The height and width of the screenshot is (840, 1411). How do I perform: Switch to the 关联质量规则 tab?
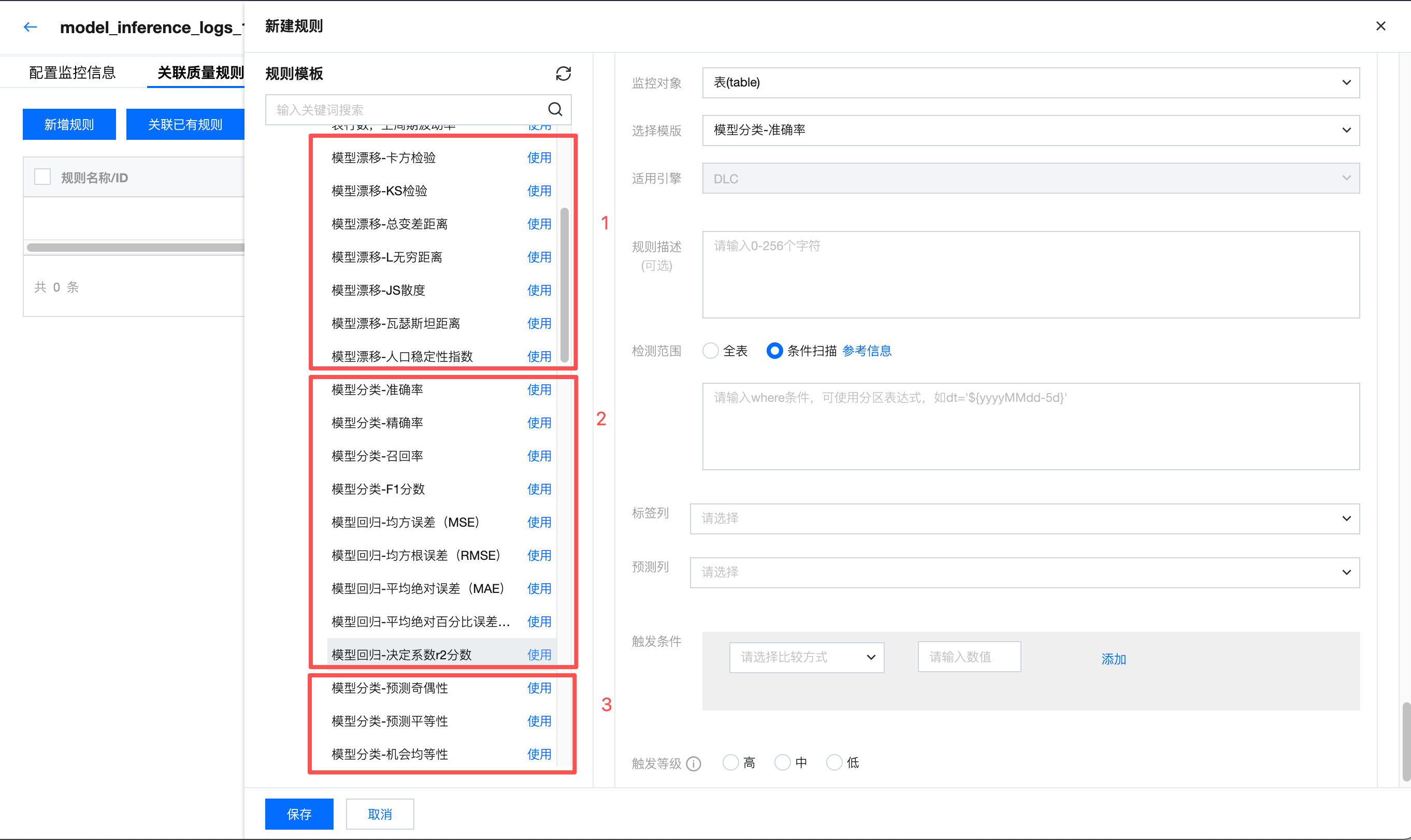click(x=200, y=73)
